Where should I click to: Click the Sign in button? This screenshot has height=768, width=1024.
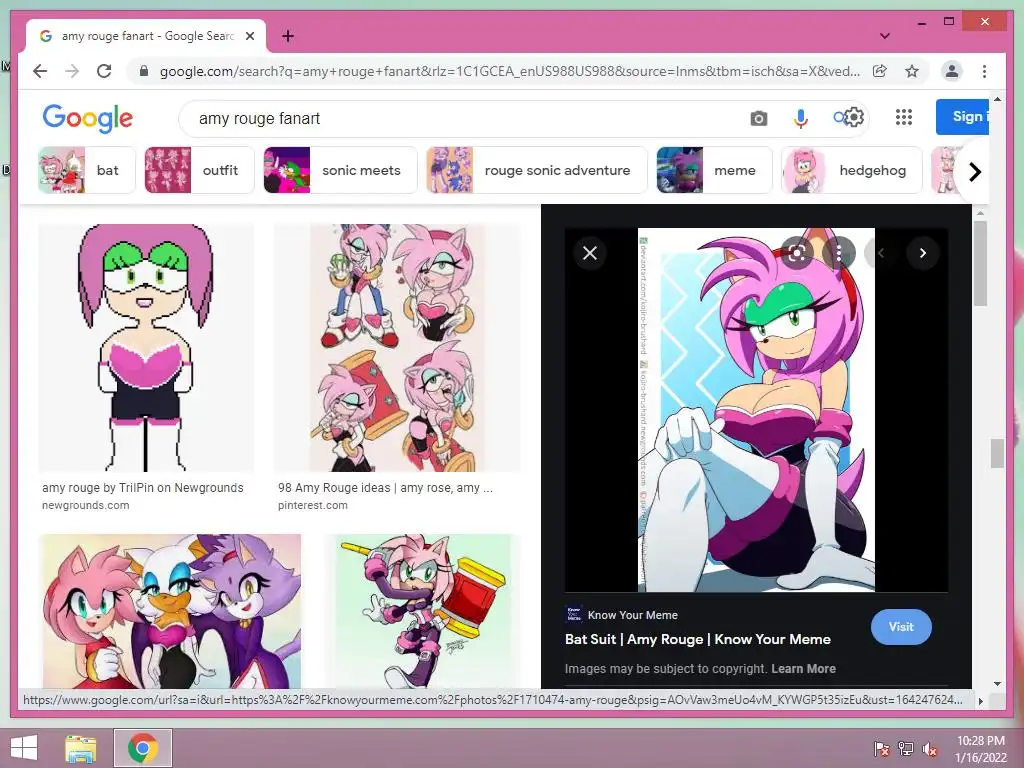pos(963,117)
